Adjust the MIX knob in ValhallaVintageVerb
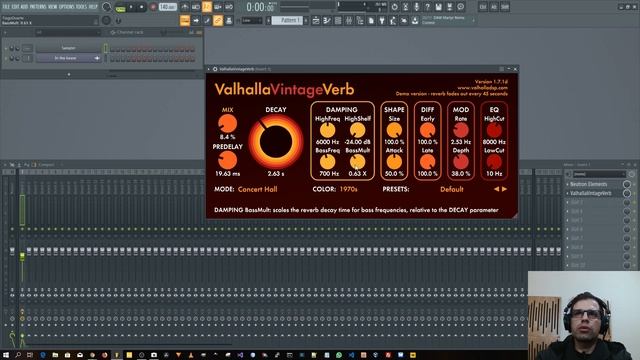The width and height of the screenshot is (640, 360). coord(227,123)
